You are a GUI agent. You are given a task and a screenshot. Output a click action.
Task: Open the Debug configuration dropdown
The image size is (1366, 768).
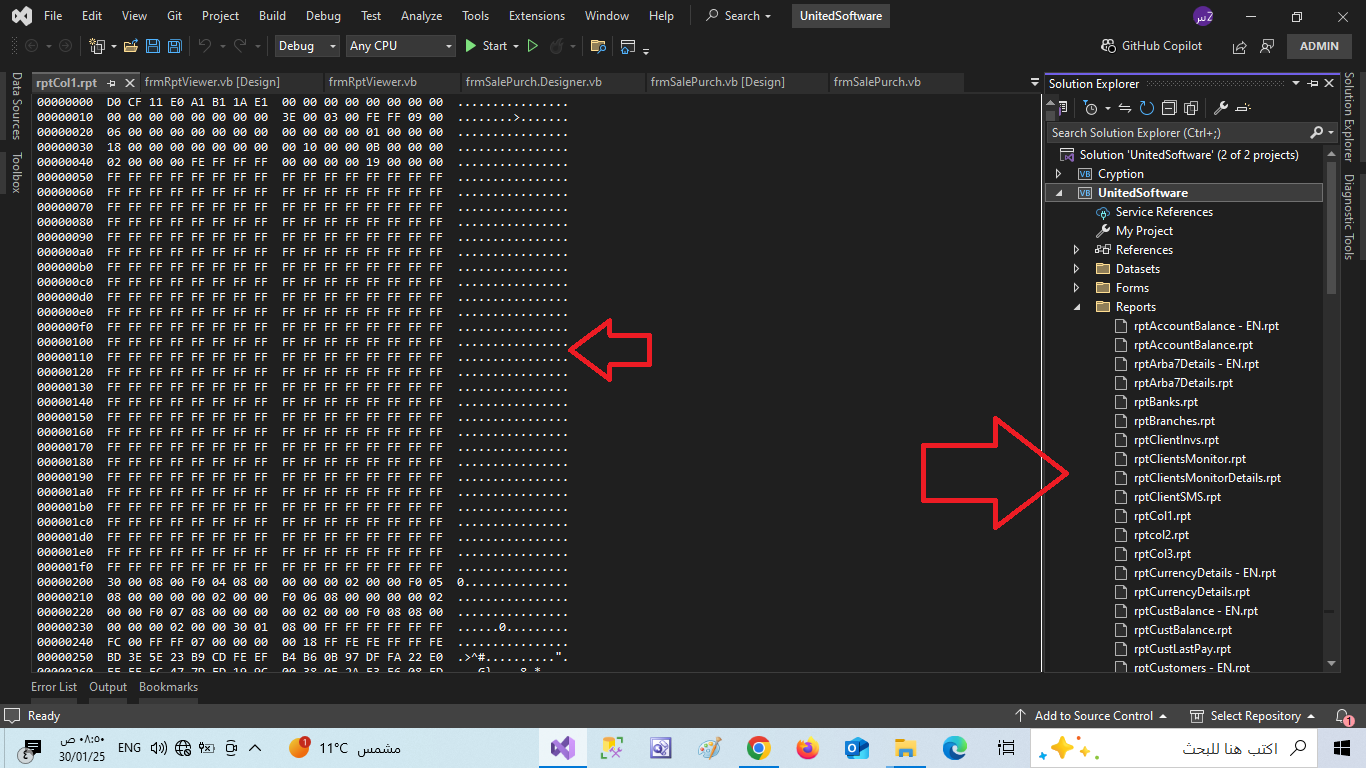[308, 46]
